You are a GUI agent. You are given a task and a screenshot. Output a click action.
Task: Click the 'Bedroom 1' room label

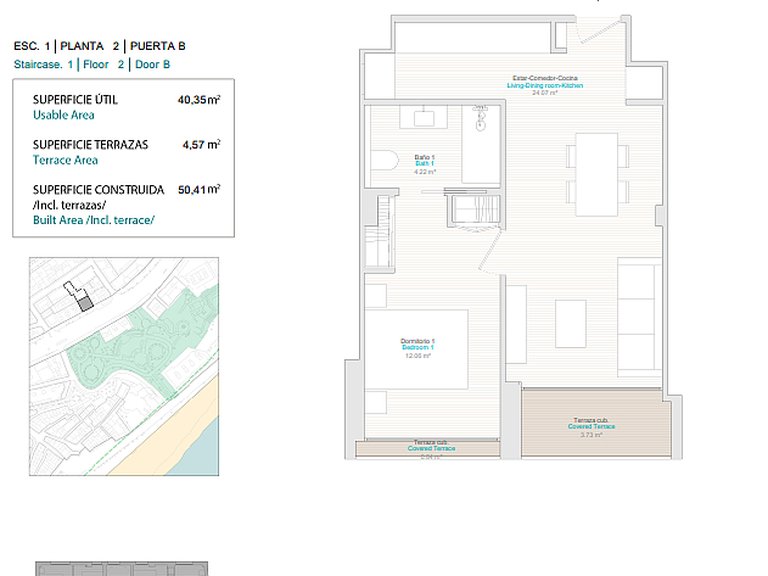tap(417, 347)
